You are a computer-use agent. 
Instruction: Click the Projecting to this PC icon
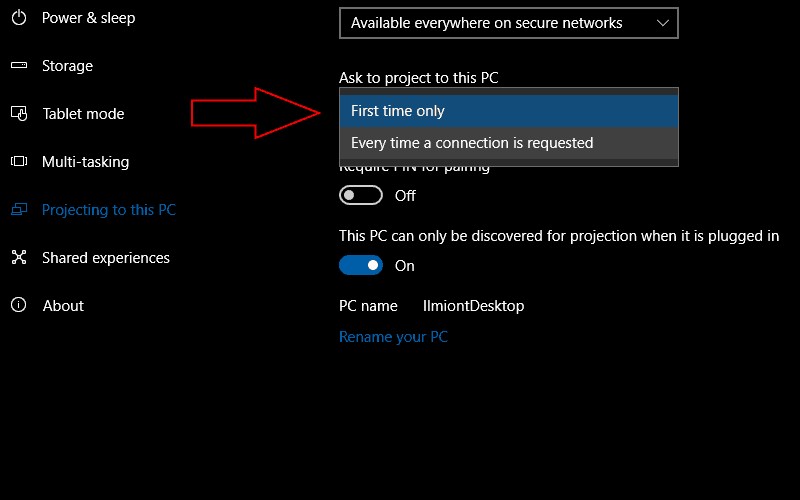19,209
